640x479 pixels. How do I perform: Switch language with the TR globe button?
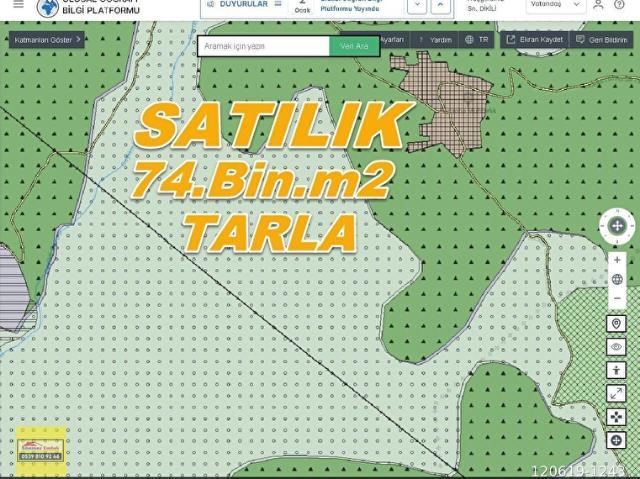[x=477, y=40]
